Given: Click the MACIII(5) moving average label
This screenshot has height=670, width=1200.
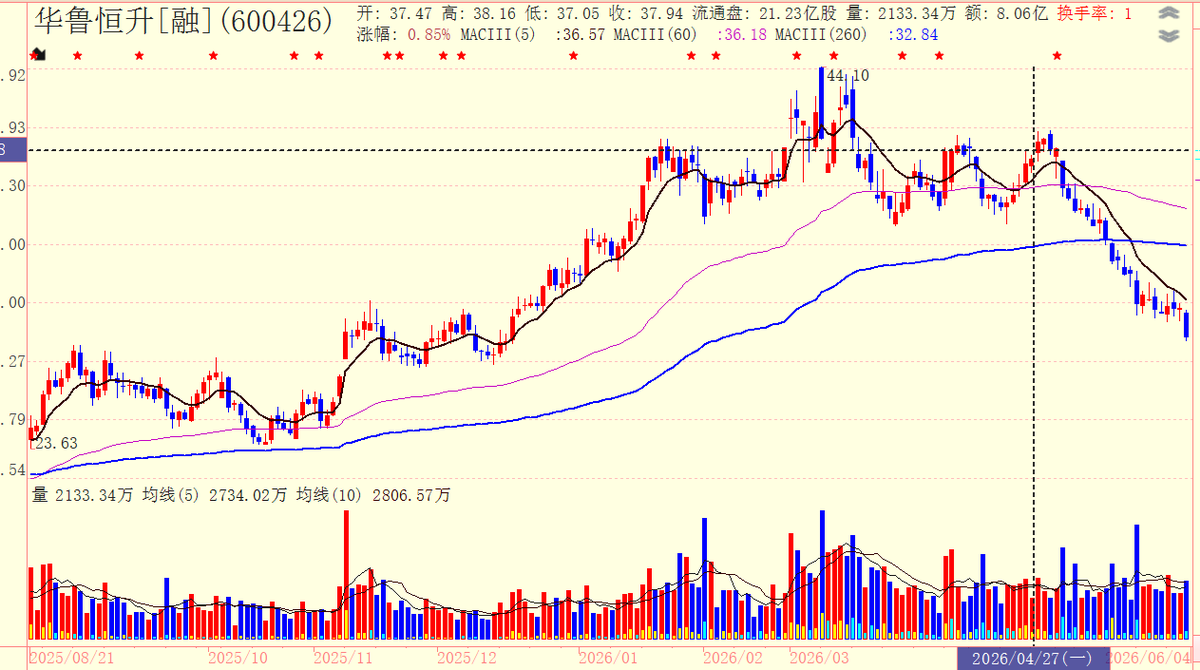Looking at the screenshot, I should pos(499,34).
